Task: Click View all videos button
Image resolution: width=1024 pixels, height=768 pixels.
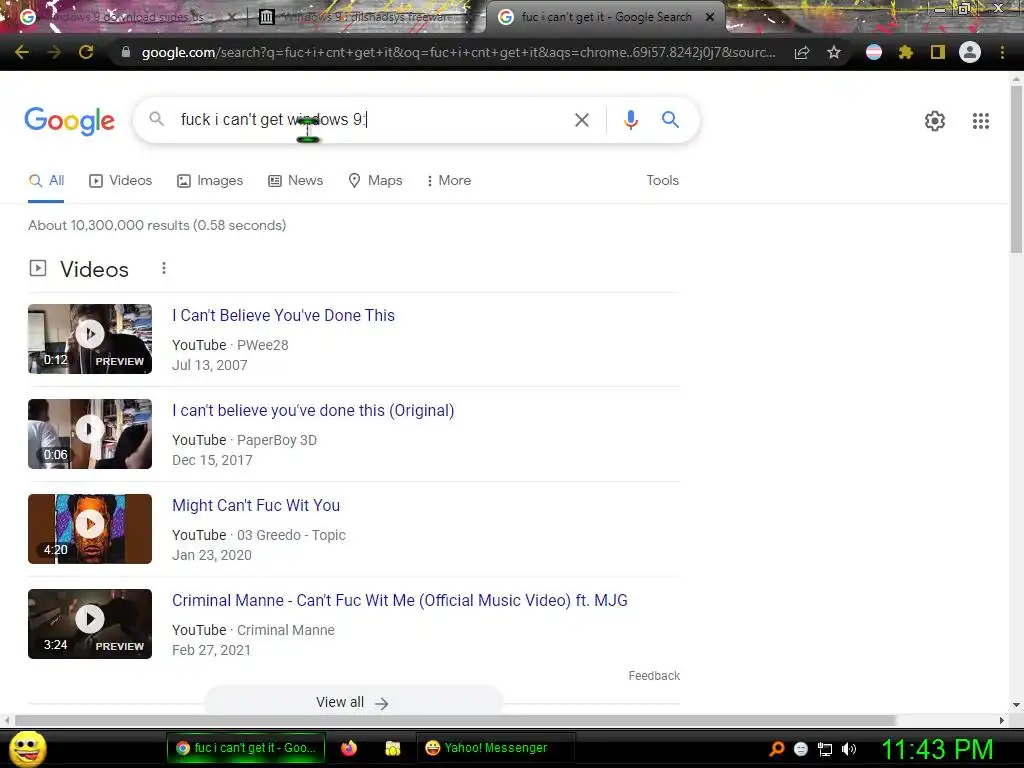Action: point(353,702)
